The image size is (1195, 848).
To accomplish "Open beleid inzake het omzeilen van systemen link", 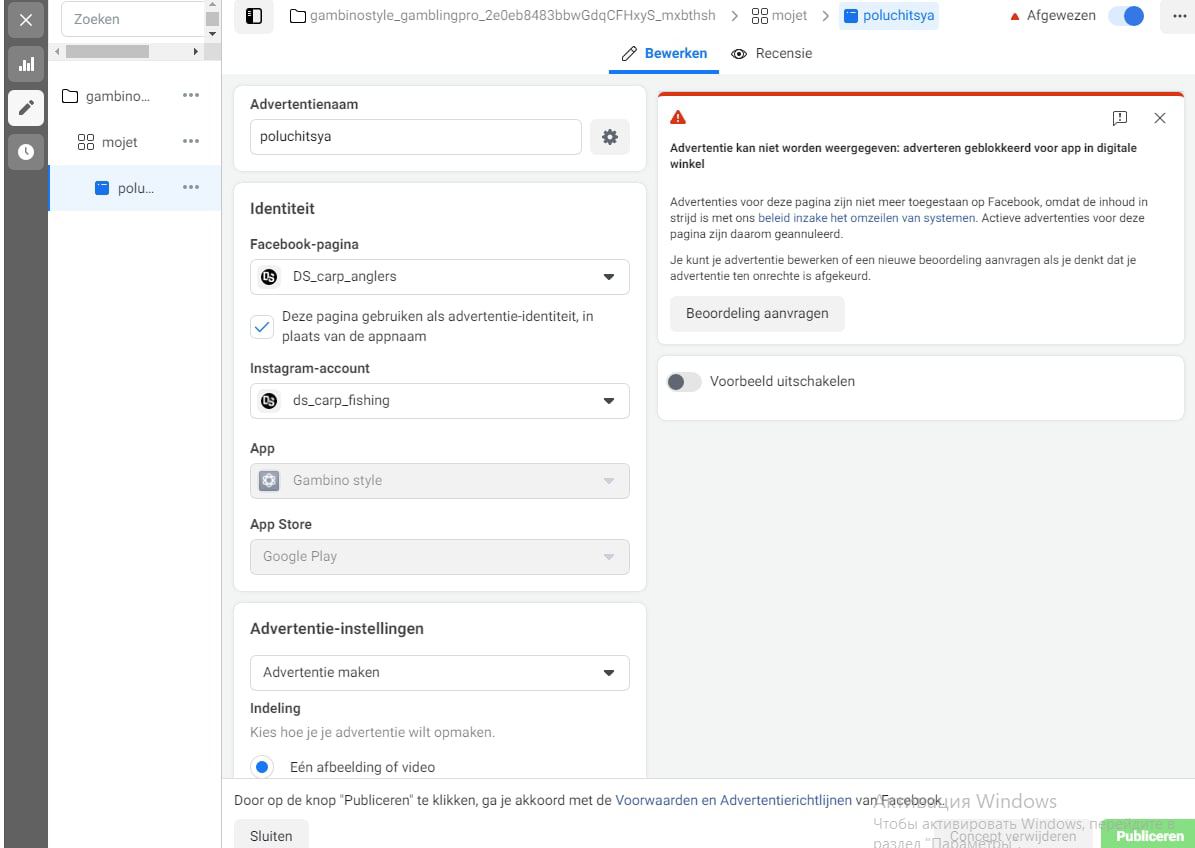I will [x=867, y=218].
